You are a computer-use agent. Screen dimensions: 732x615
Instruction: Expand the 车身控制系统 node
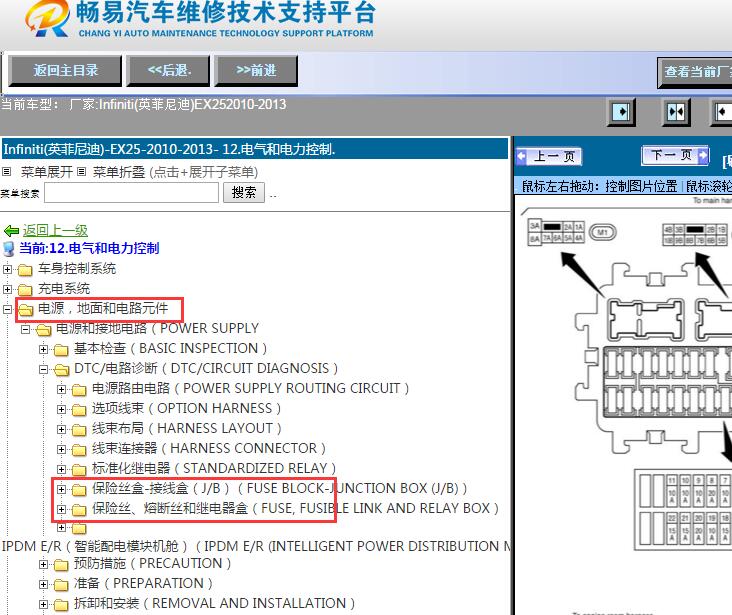coord(7,269)
